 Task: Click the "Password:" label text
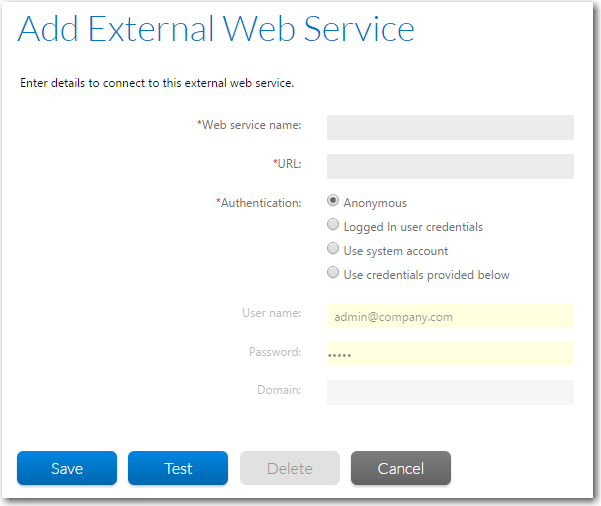pos(275,352)
